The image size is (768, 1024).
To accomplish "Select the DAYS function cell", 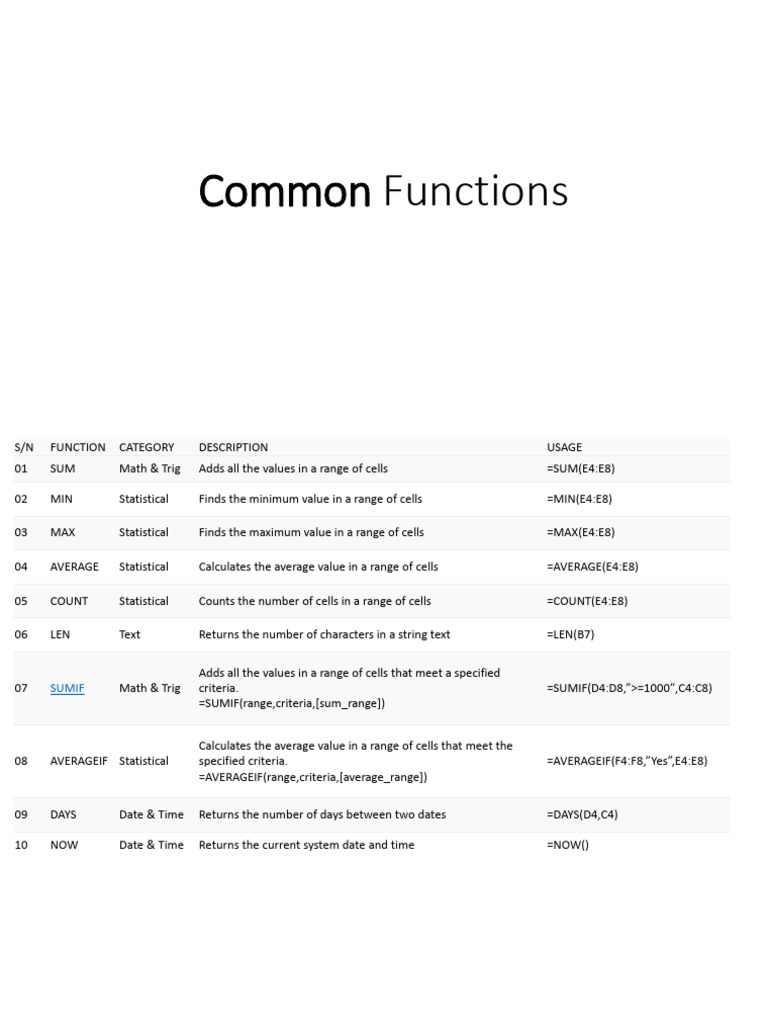I will [x=63, y=814].
